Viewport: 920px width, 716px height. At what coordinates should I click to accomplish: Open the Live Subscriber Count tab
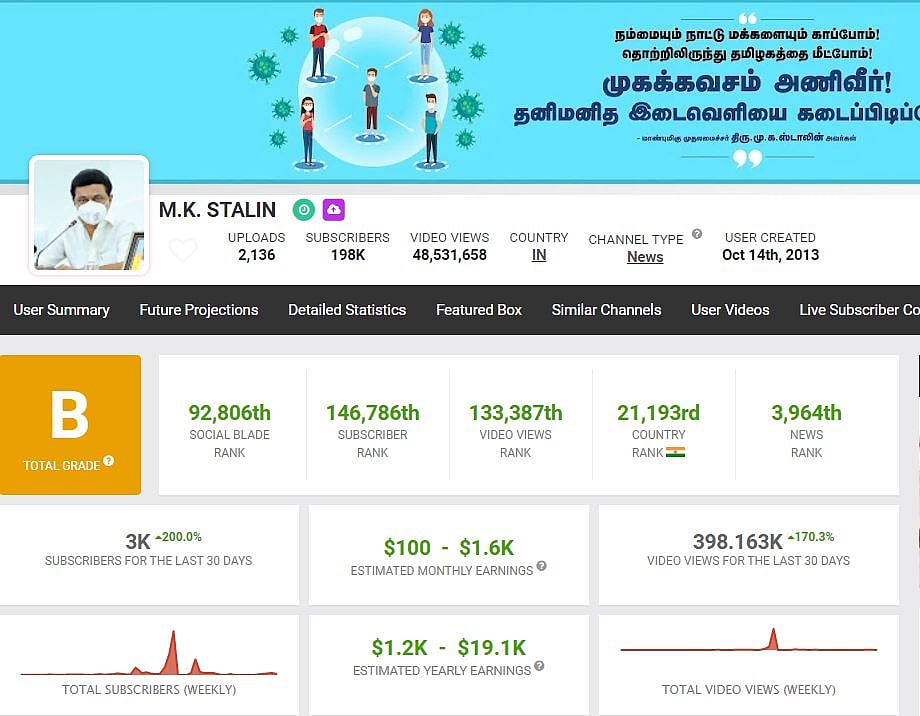[x=858, y=310]
